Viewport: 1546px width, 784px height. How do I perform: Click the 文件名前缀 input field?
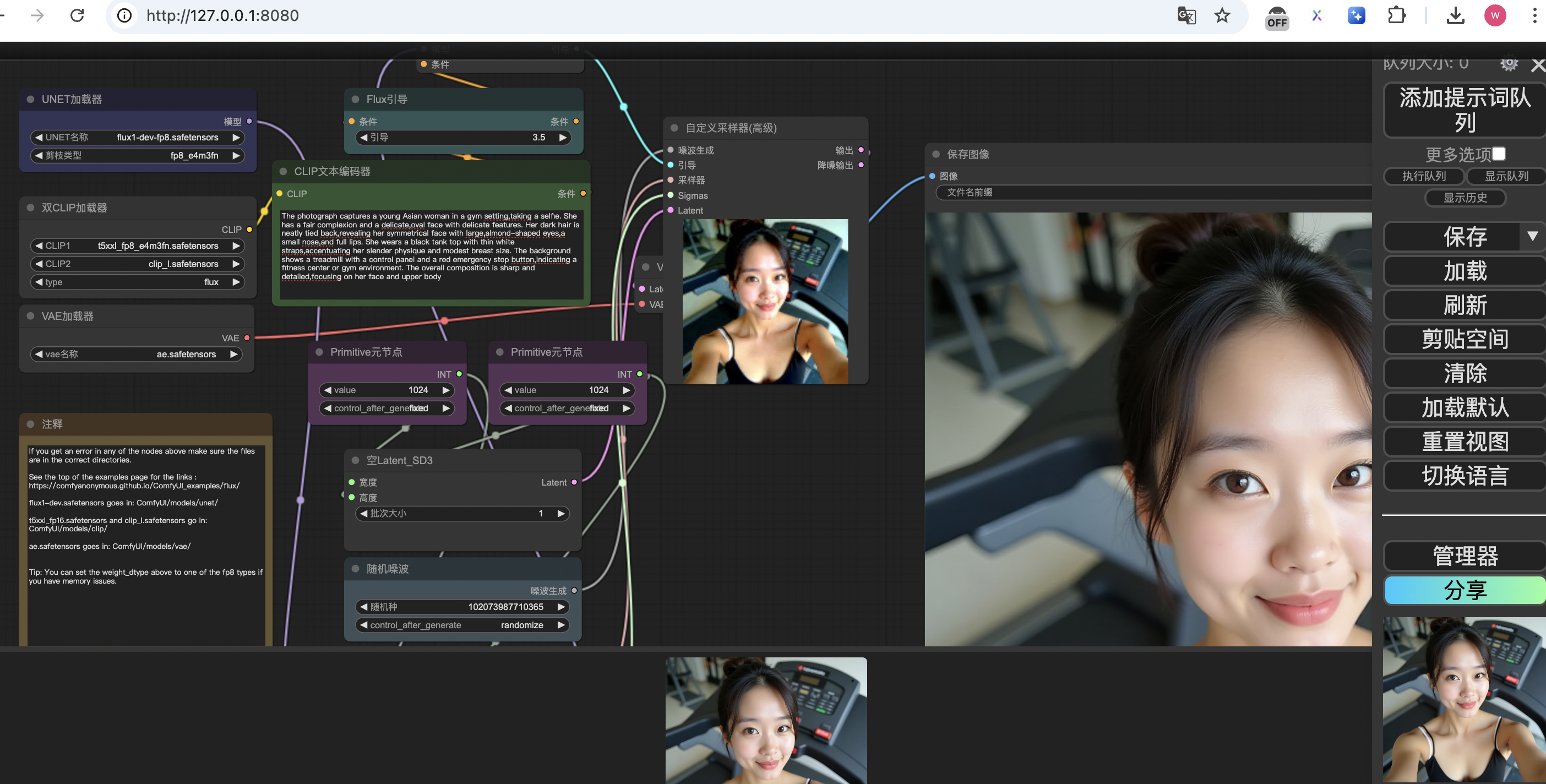1153,192
